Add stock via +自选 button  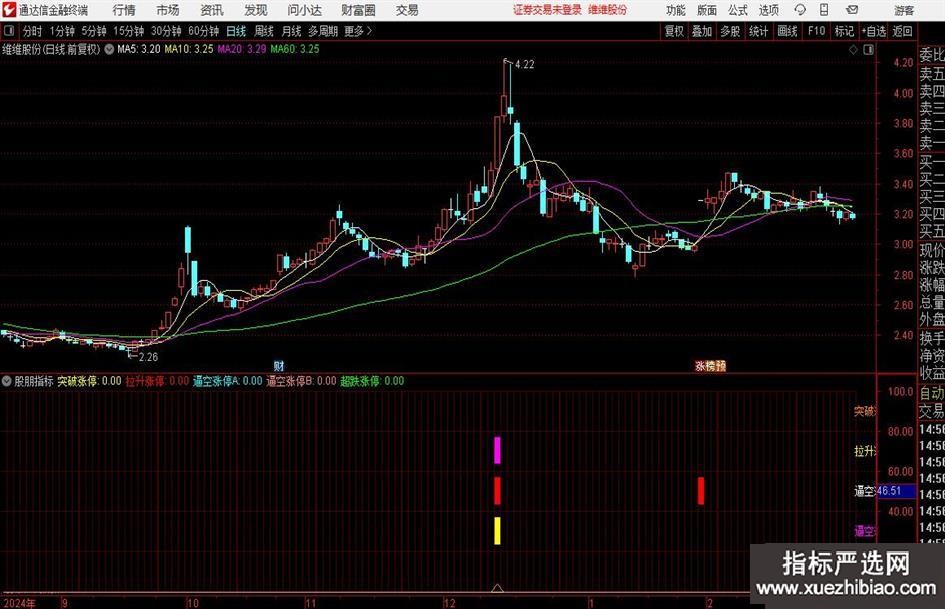[x=873, y=31]
